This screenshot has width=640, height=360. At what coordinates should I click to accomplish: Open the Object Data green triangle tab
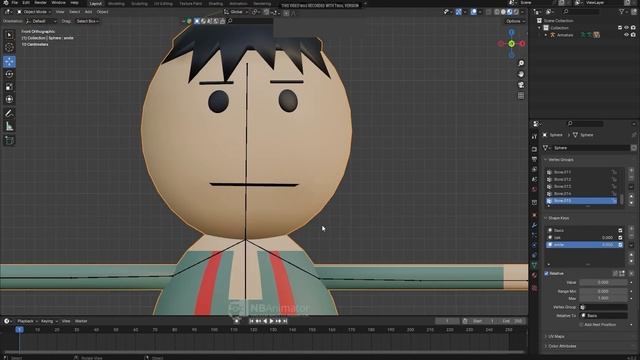tap(534, 266)
